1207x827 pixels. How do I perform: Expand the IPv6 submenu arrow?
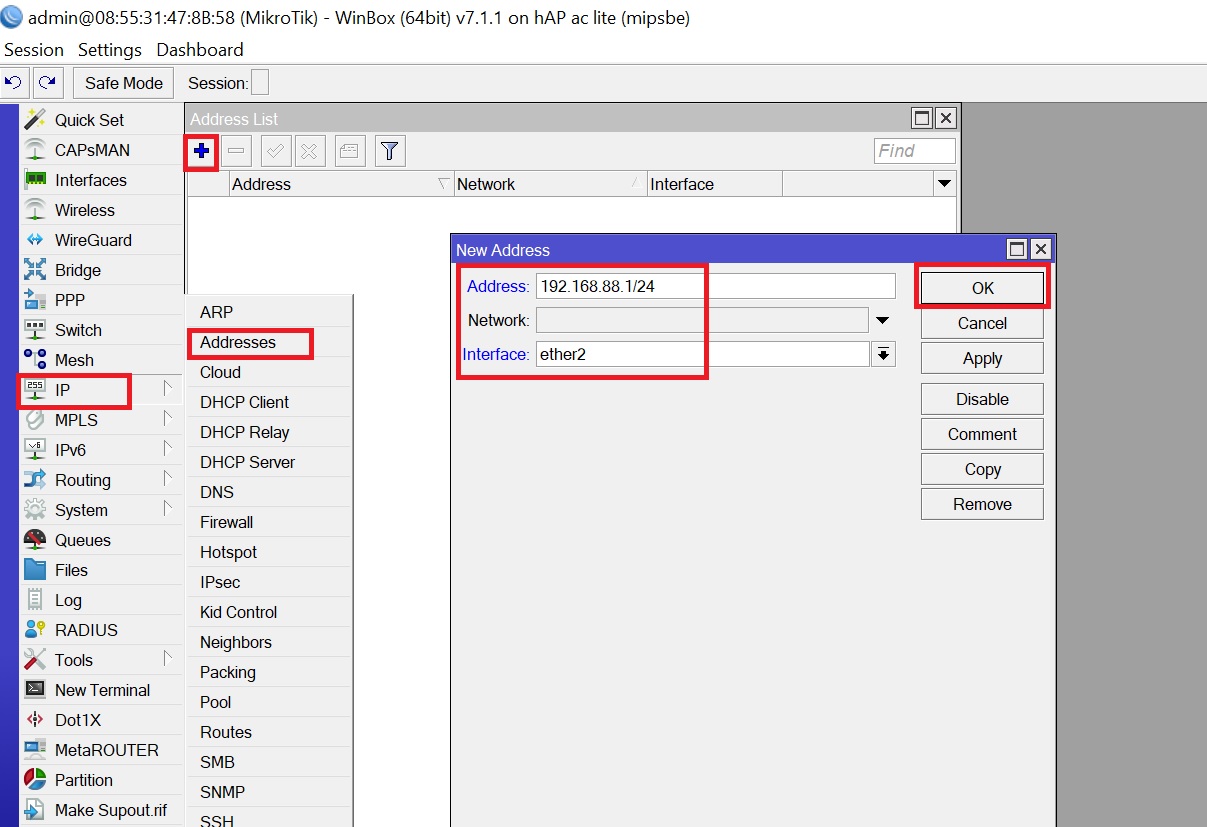(x=168, y=449)
